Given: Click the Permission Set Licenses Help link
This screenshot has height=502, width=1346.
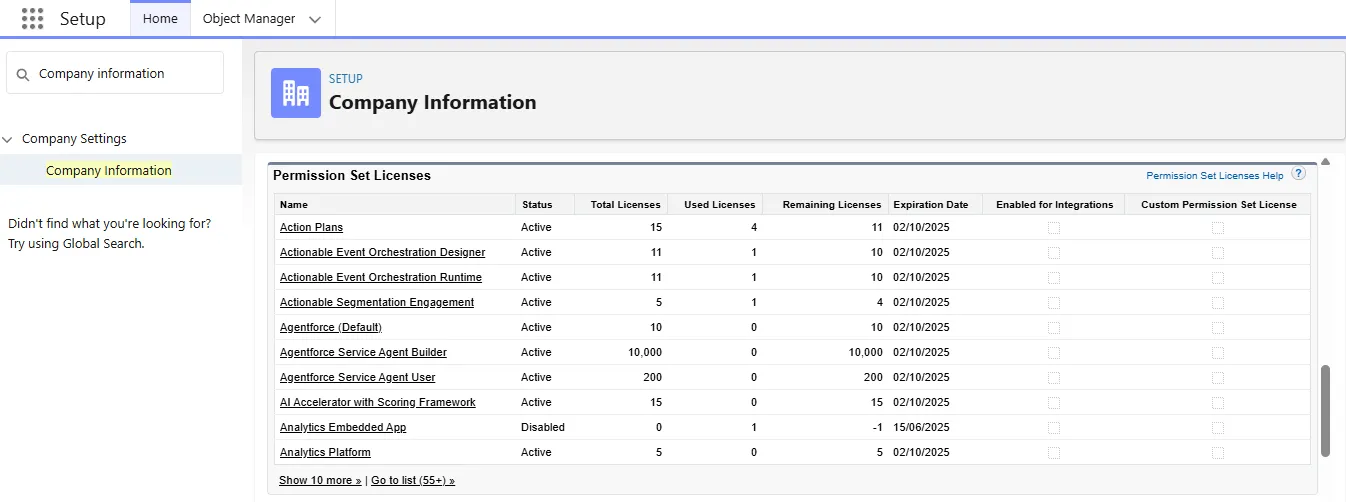Looking at the screenshot, I should pos(1214,176).
